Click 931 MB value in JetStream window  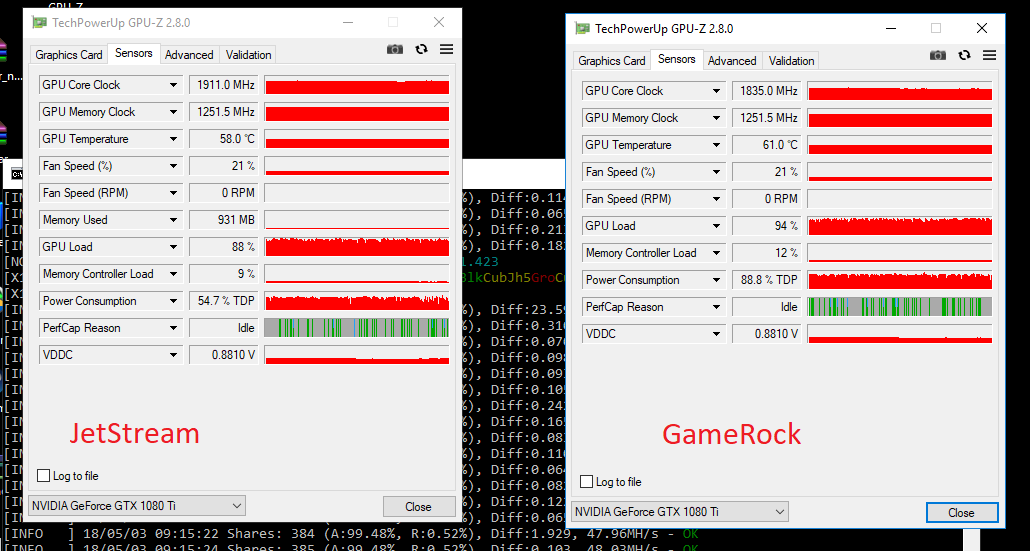pos(224,219)
